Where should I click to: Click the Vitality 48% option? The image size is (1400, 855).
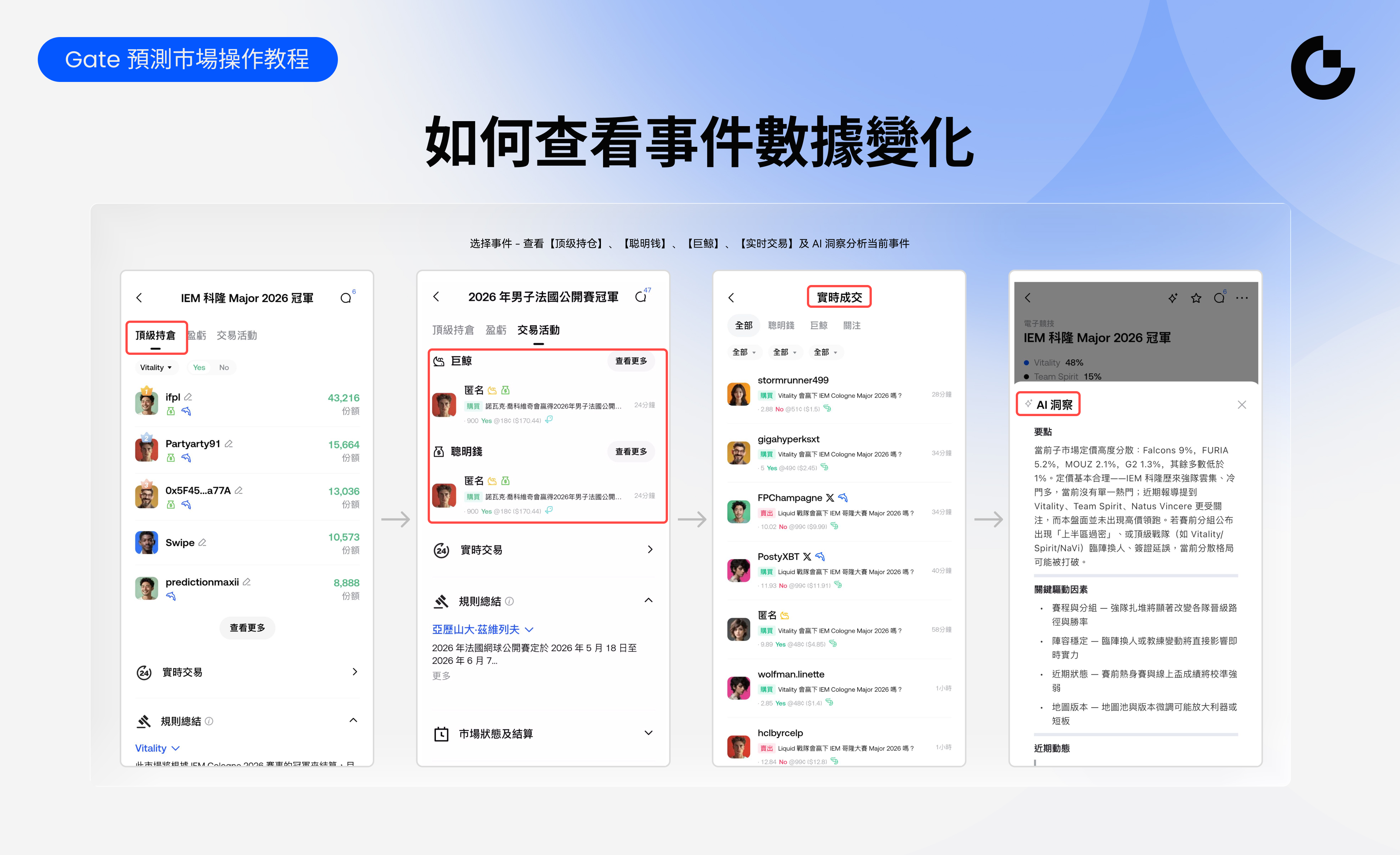pos(1054,362)
